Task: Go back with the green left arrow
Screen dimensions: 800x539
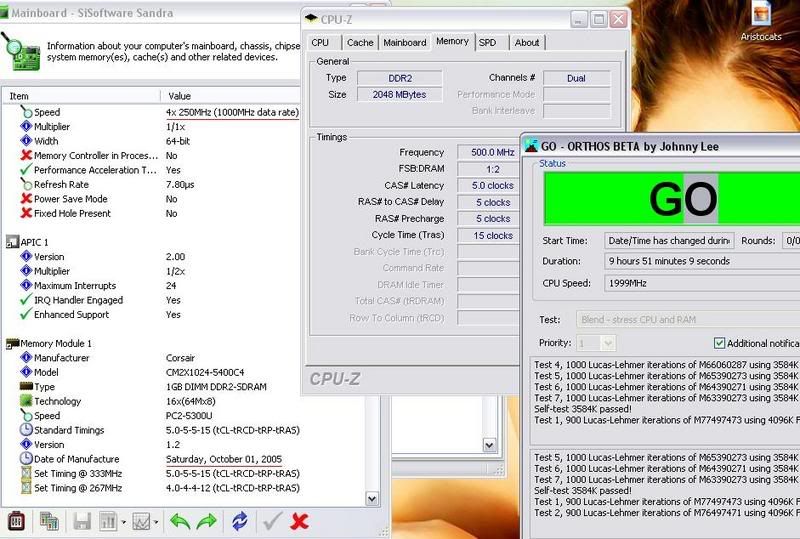Action: pos(180,522)
